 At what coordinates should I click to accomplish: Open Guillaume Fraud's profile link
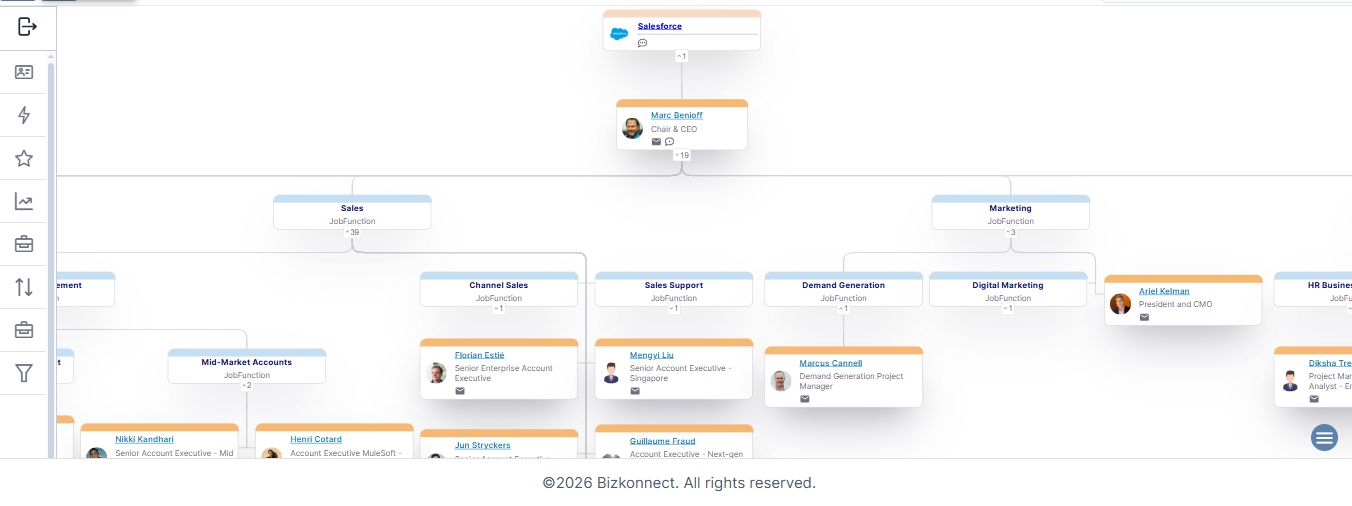tap(663, 441)
